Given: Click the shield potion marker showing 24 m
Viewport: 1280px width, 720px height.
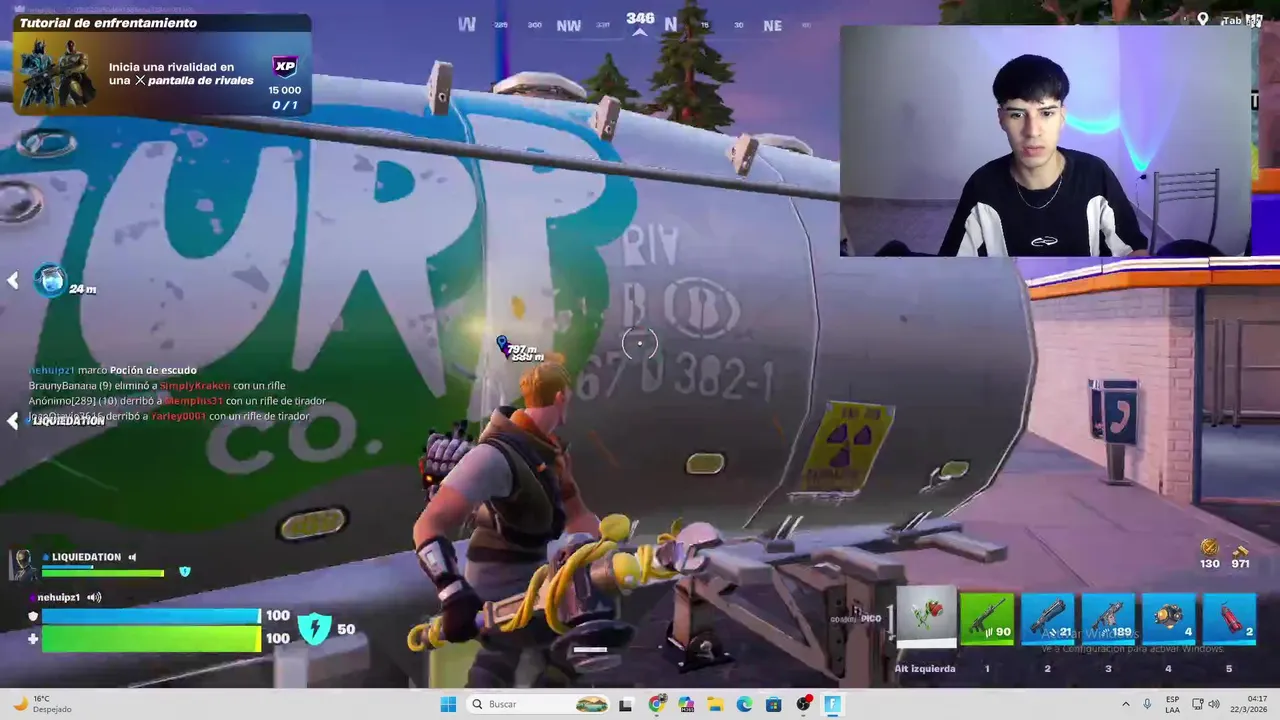Looking at the screenshot, I should [50, 281].
